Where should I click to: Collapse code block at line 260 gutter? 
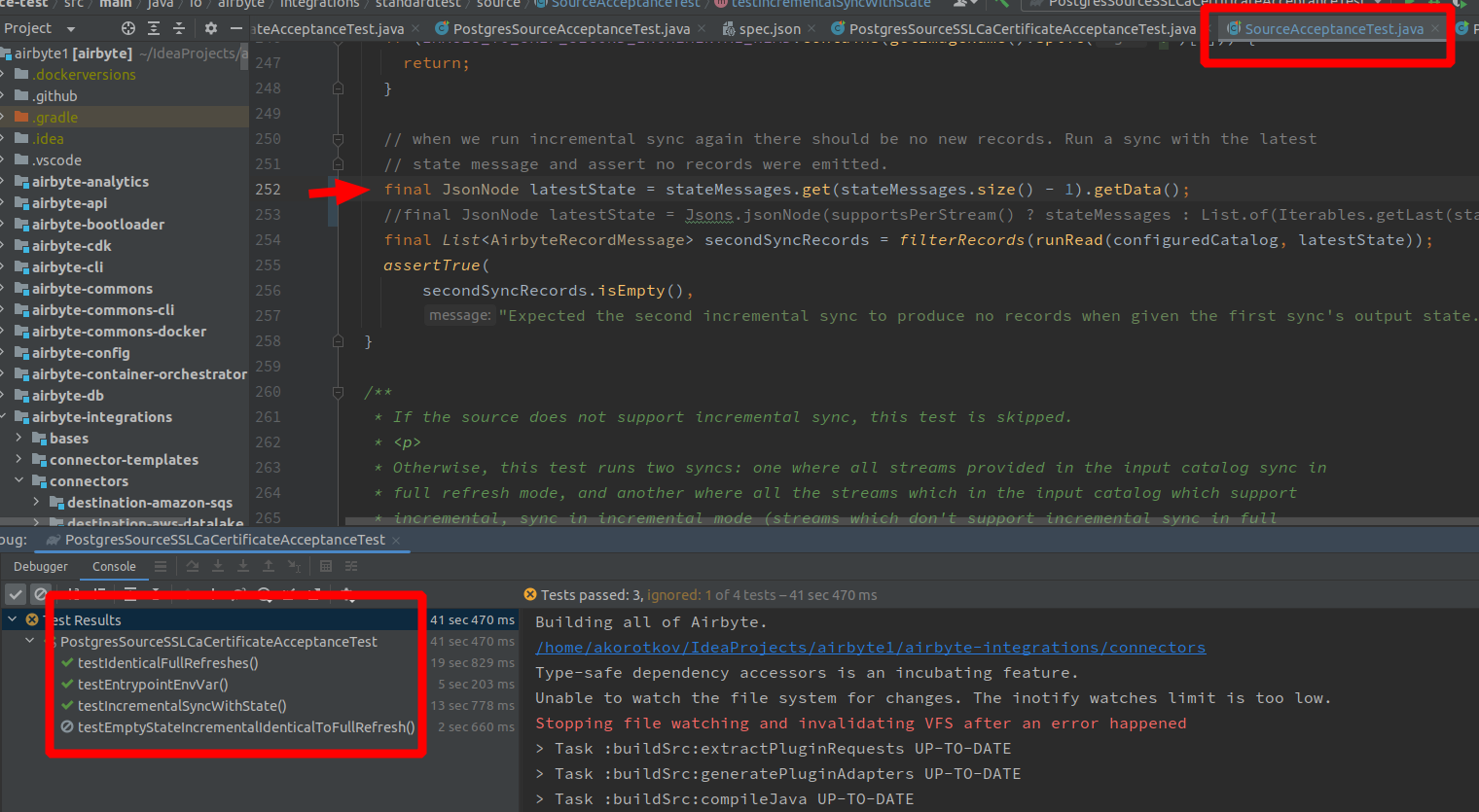[338, 392]
